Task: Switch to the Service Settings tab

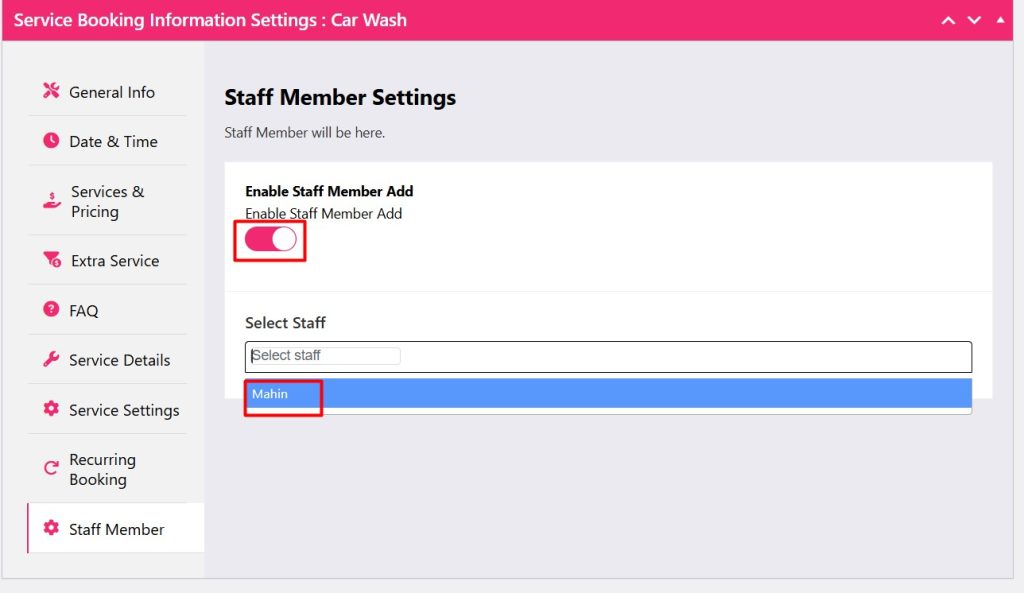Action: click(124, 410)
